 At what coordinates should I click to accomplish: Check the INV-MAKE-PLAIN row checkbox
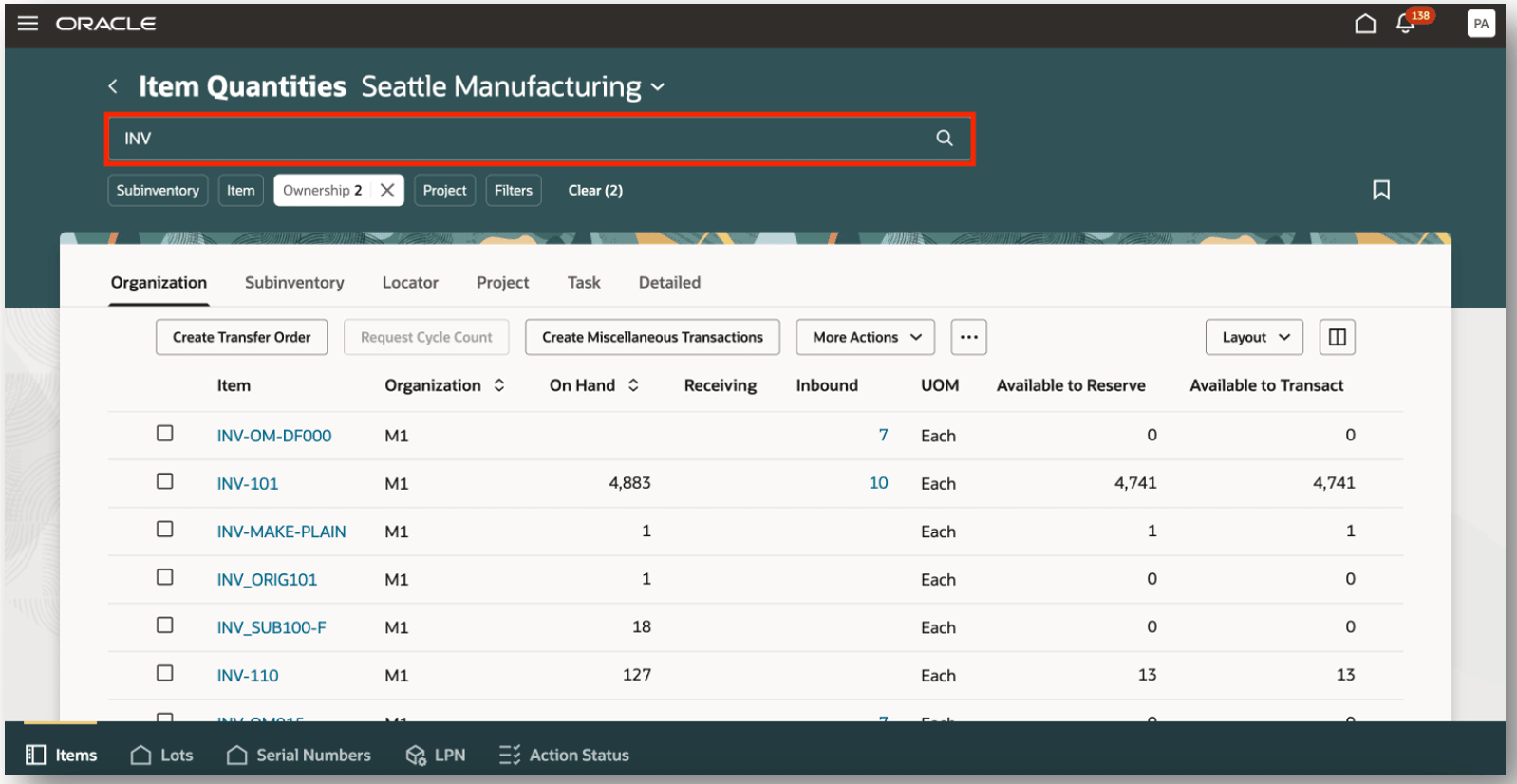(x=165, y=530)
